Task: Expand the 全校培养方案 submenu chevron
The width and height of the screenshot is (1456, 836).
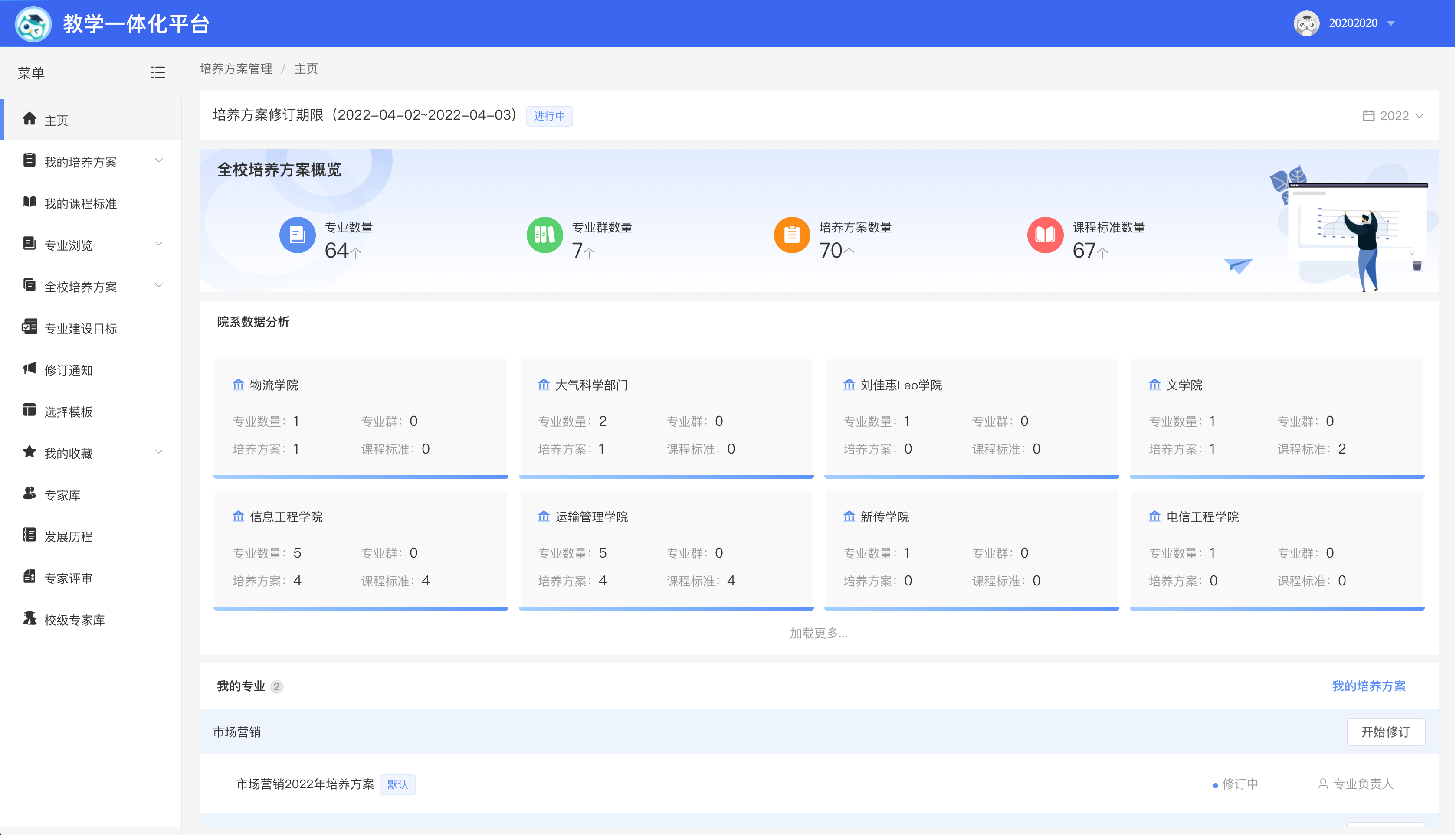Action: click(x=158, y=285)
